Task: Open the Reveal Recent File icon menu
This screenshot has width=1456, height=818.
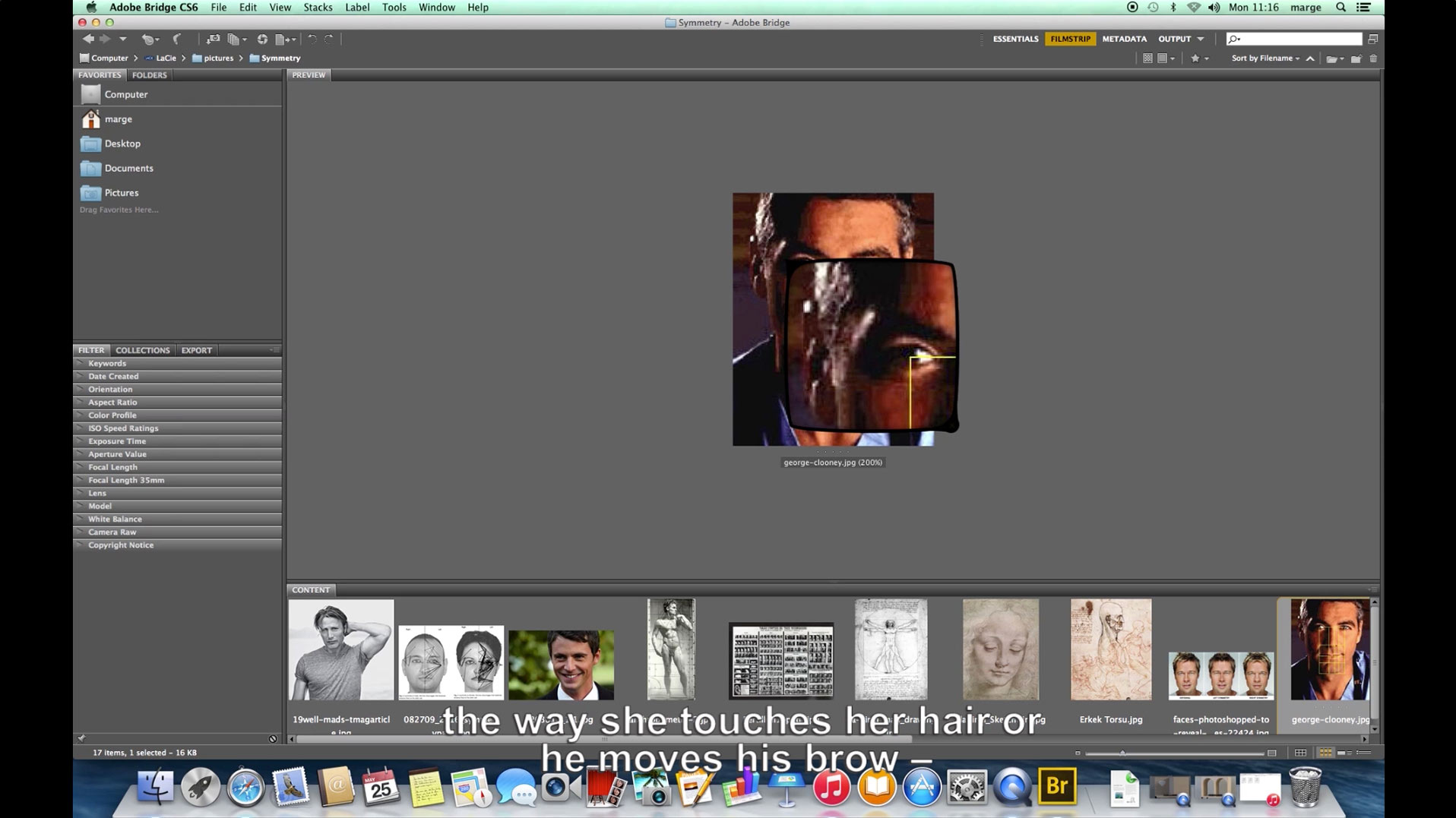Action: [x=150, y=39]
